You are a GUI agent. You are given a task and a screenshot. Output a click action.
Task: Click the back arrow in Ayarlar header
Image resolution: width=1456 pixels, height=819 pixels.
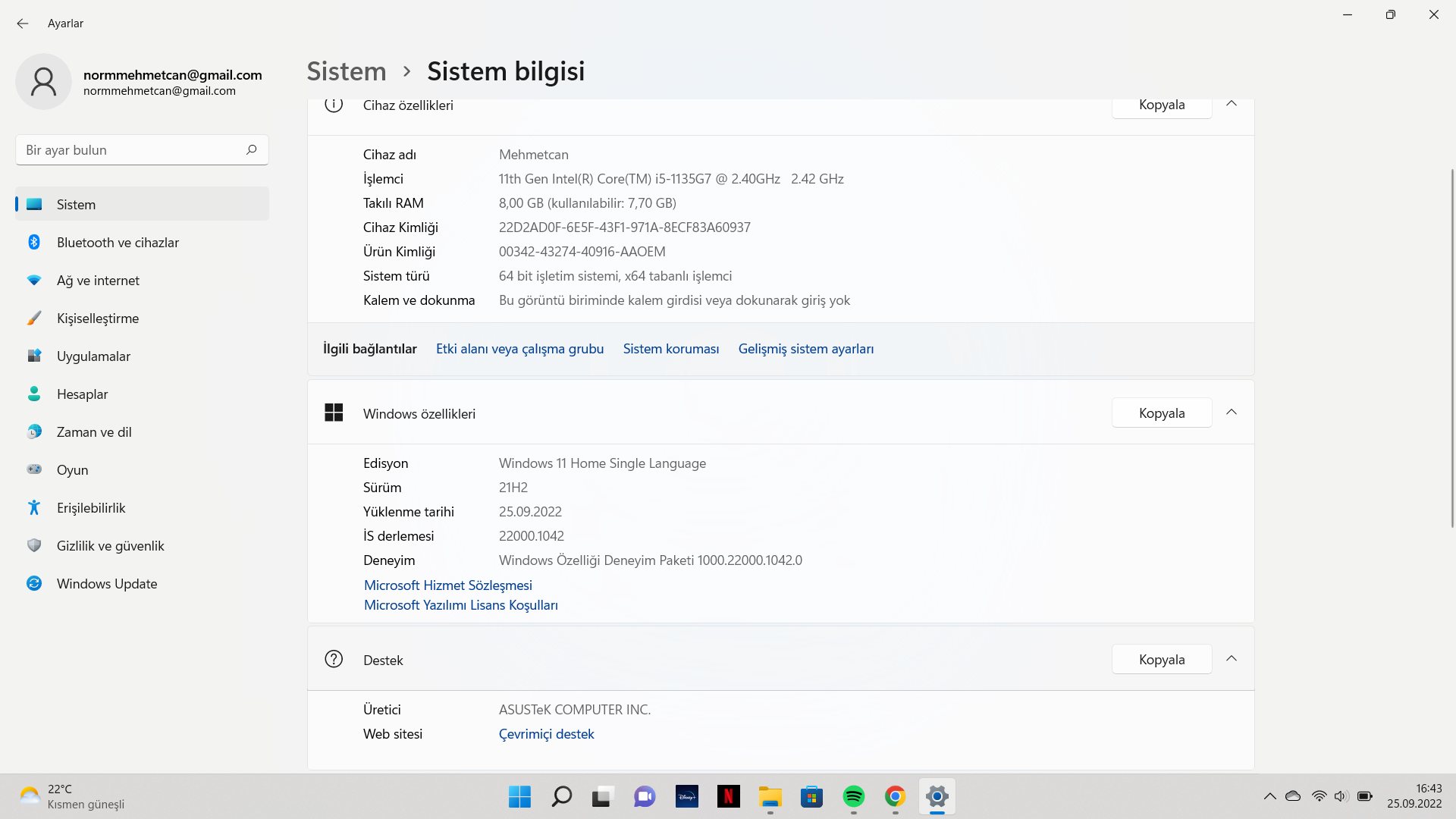tap(23, 24)
